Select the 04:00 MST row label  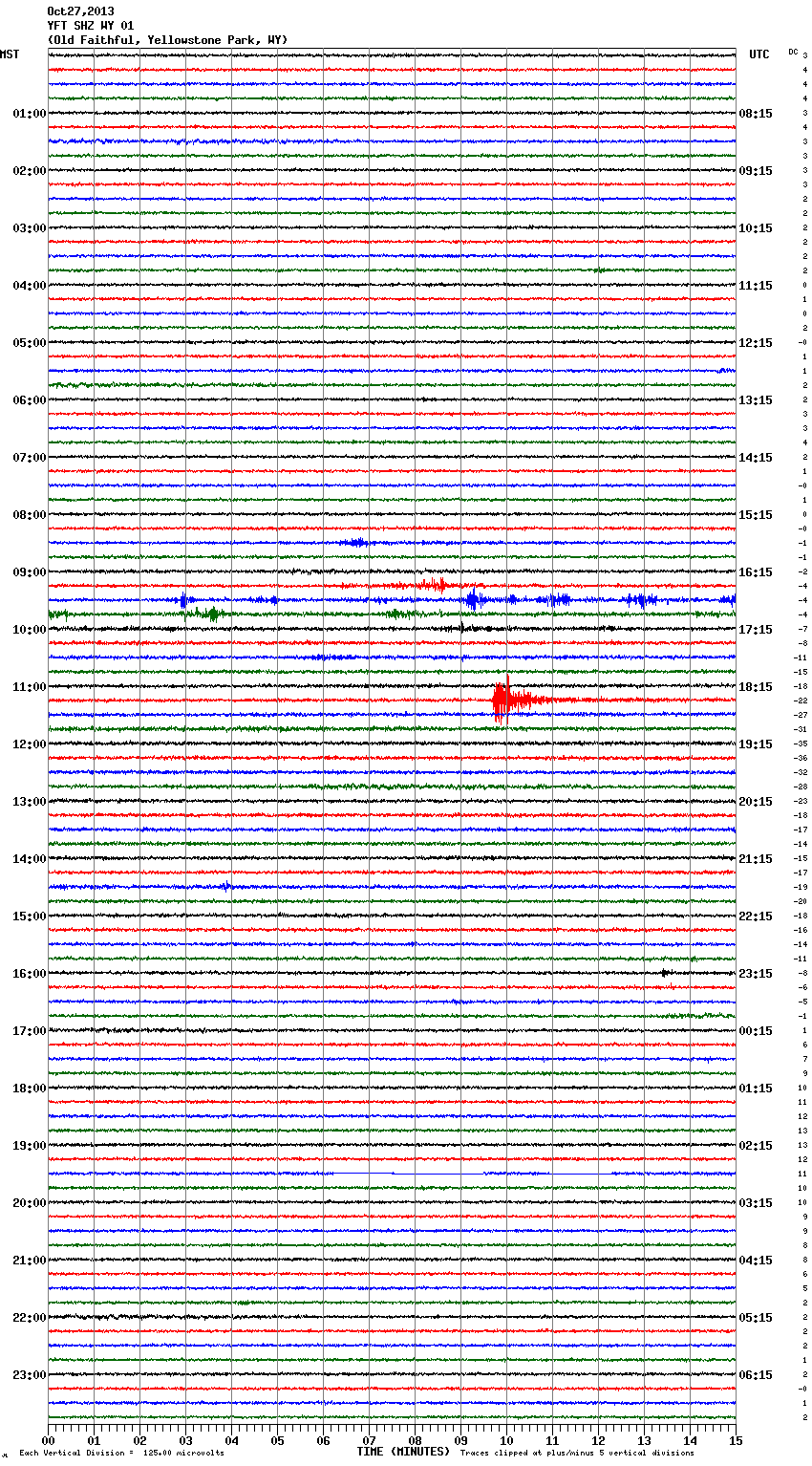point(30,286)
